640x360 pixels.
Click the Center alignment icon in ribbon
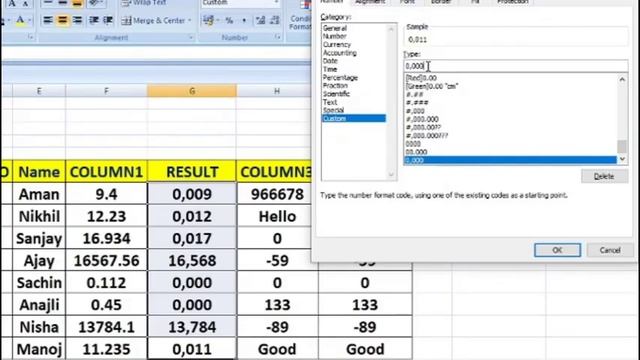(62, 20)
